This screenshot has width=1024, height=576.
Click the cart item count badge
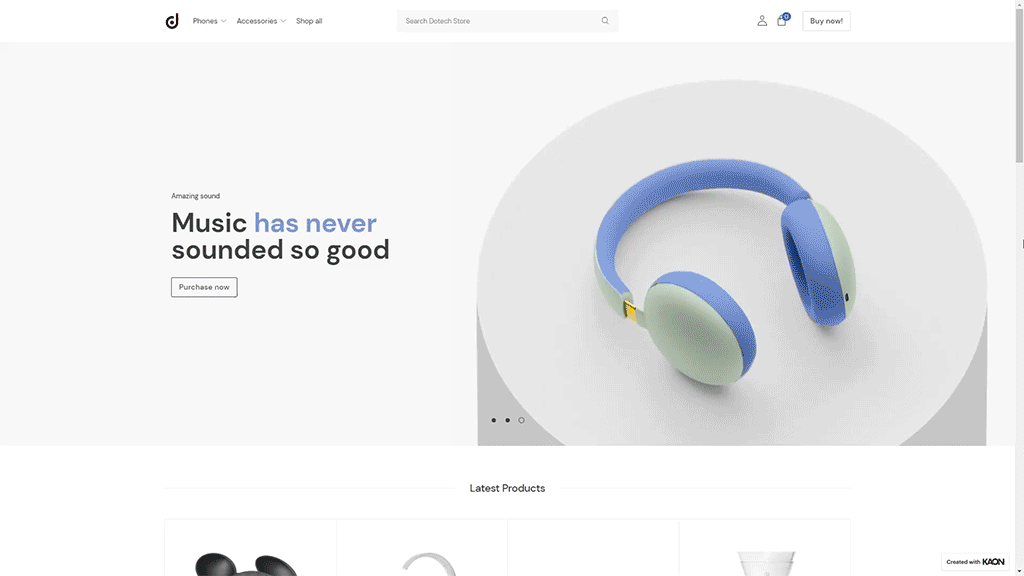[x=786, y=17]
